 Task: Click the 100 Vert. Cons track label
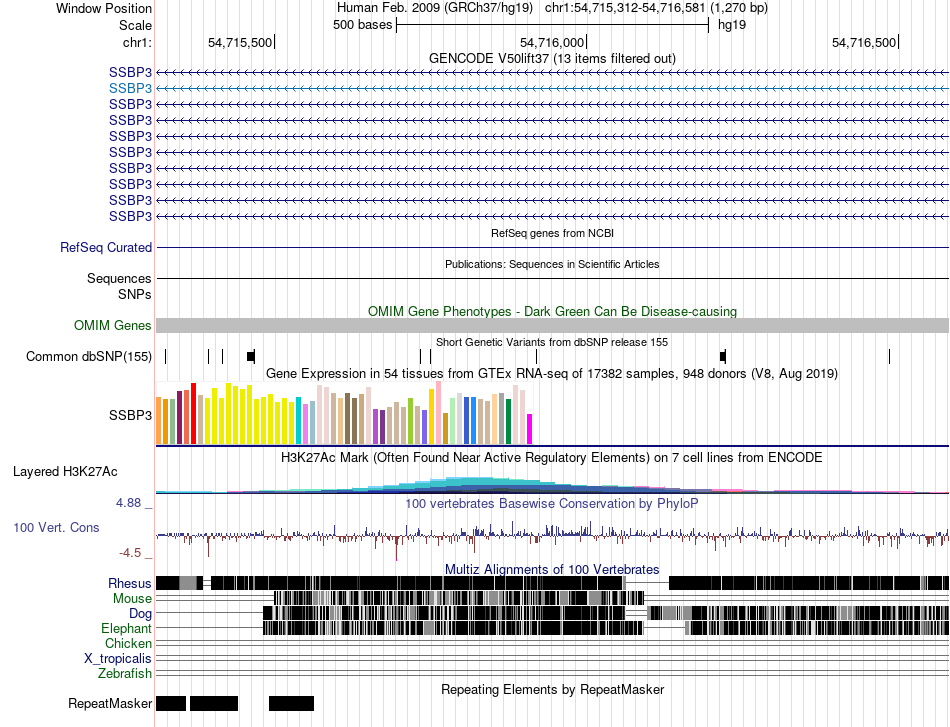tap(56, 527)
